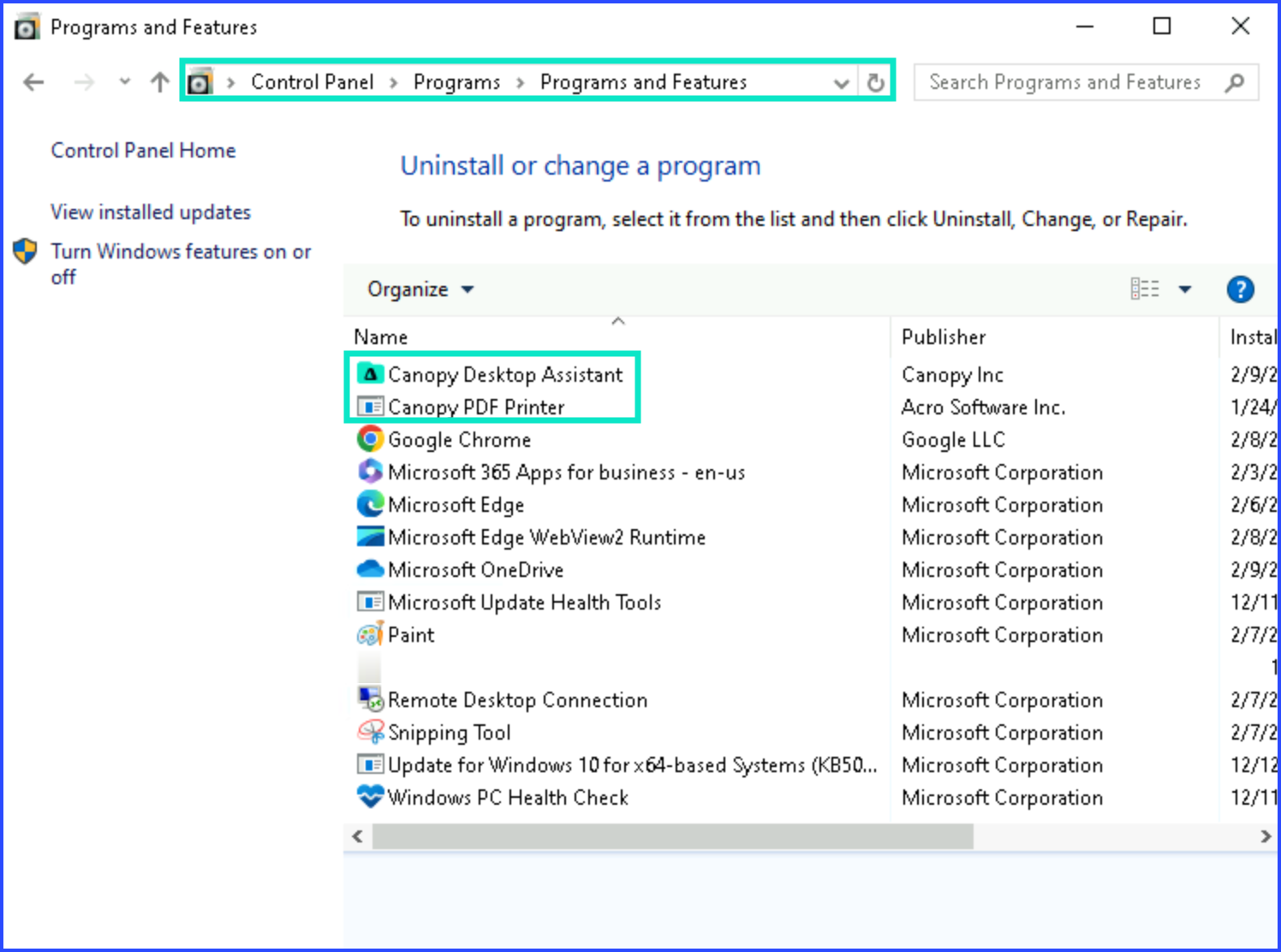Screen dimensions: 1281x952
Task: Expand the chevron after Programs breadcrumb
Action: [520, 82]
